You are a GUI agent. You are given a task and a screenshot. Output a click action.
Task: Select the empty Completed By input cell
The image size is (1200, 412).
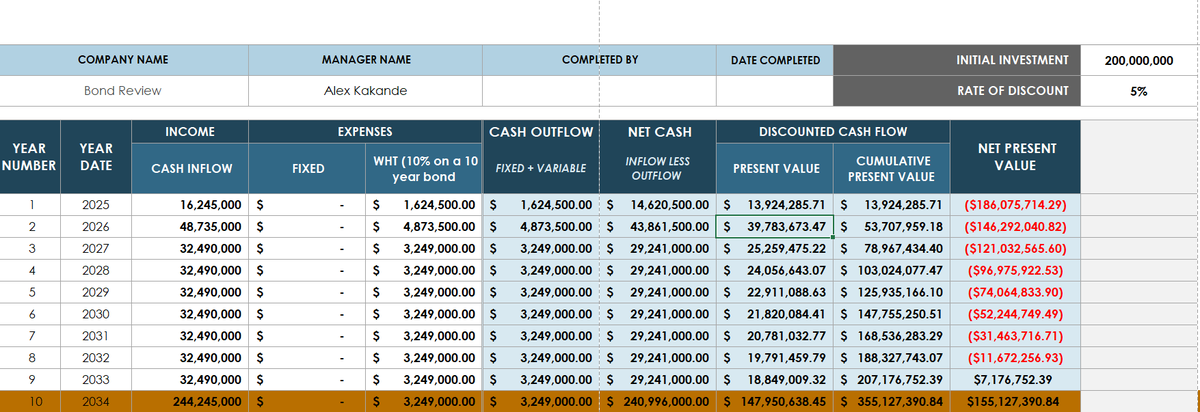click(x=599, y=90)
